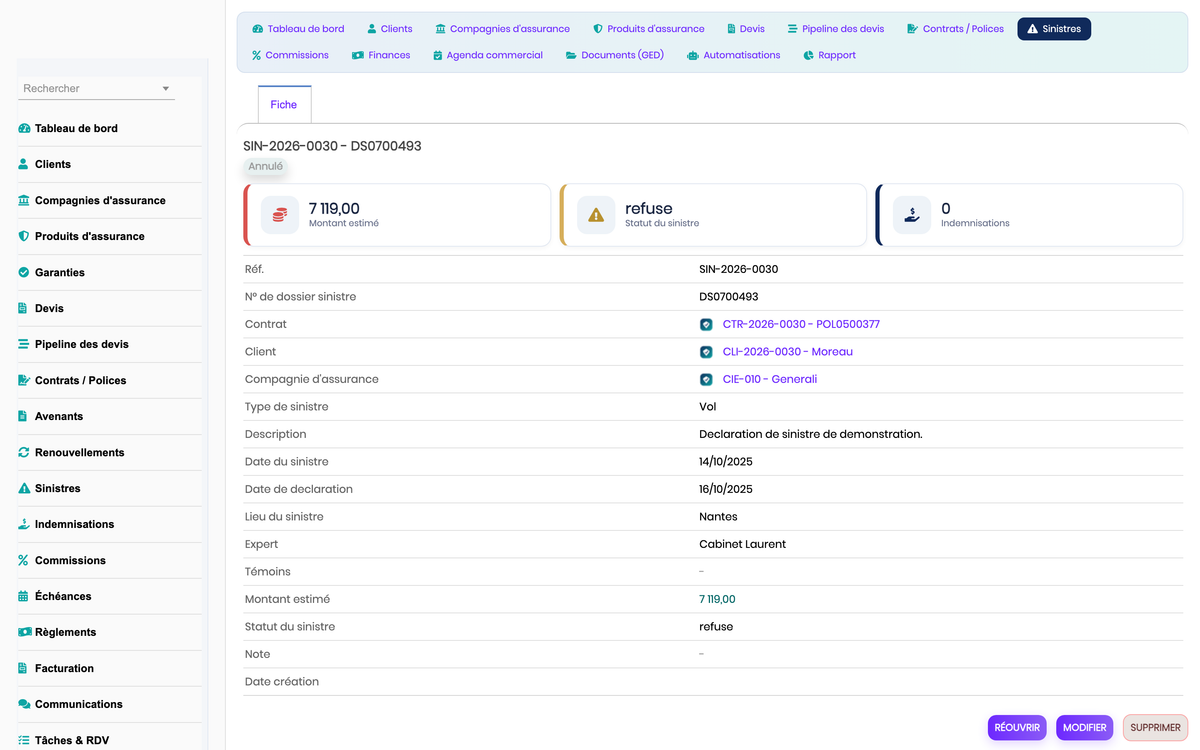Click the Clients person icon in sidebar
This screenshot has width=1200, height=750.
click(24, 164)
